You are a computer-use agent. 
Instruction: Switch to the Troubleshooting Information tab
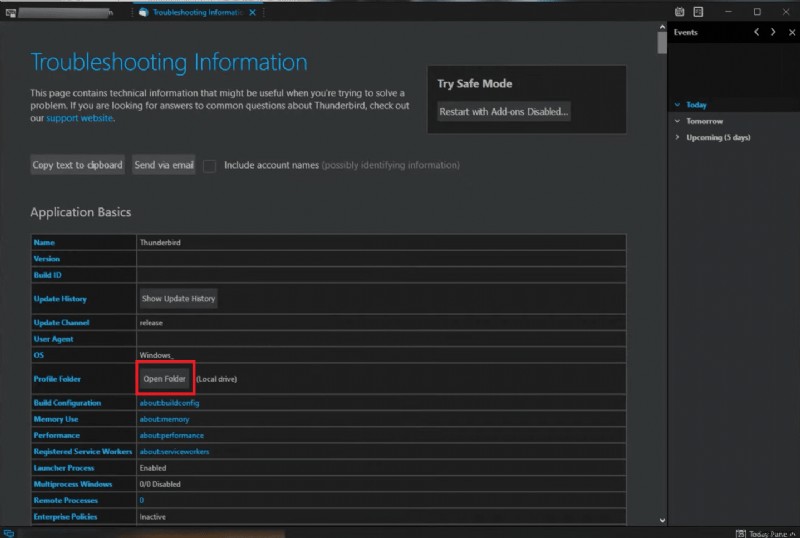pos(197,12)
